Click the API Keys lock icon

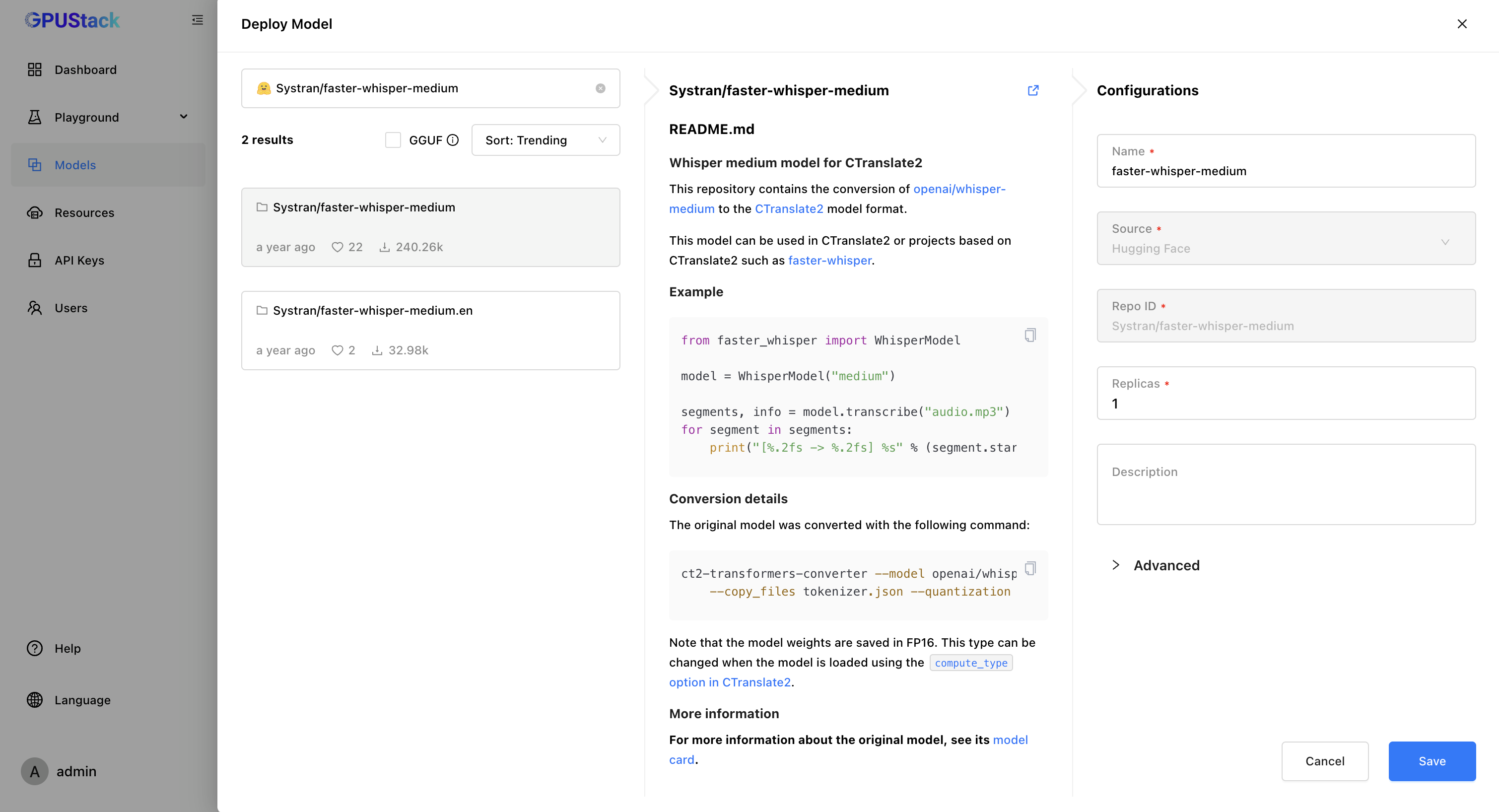point(35,260)
